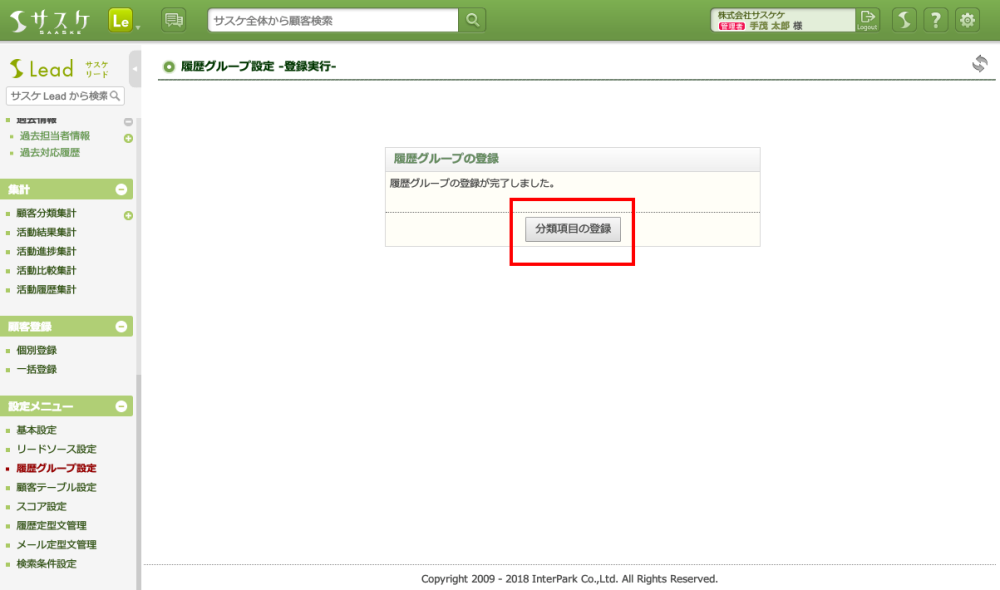Collapse the 設定メニュー section
The width and height of the screenshot is (1000, 590).
122,406
